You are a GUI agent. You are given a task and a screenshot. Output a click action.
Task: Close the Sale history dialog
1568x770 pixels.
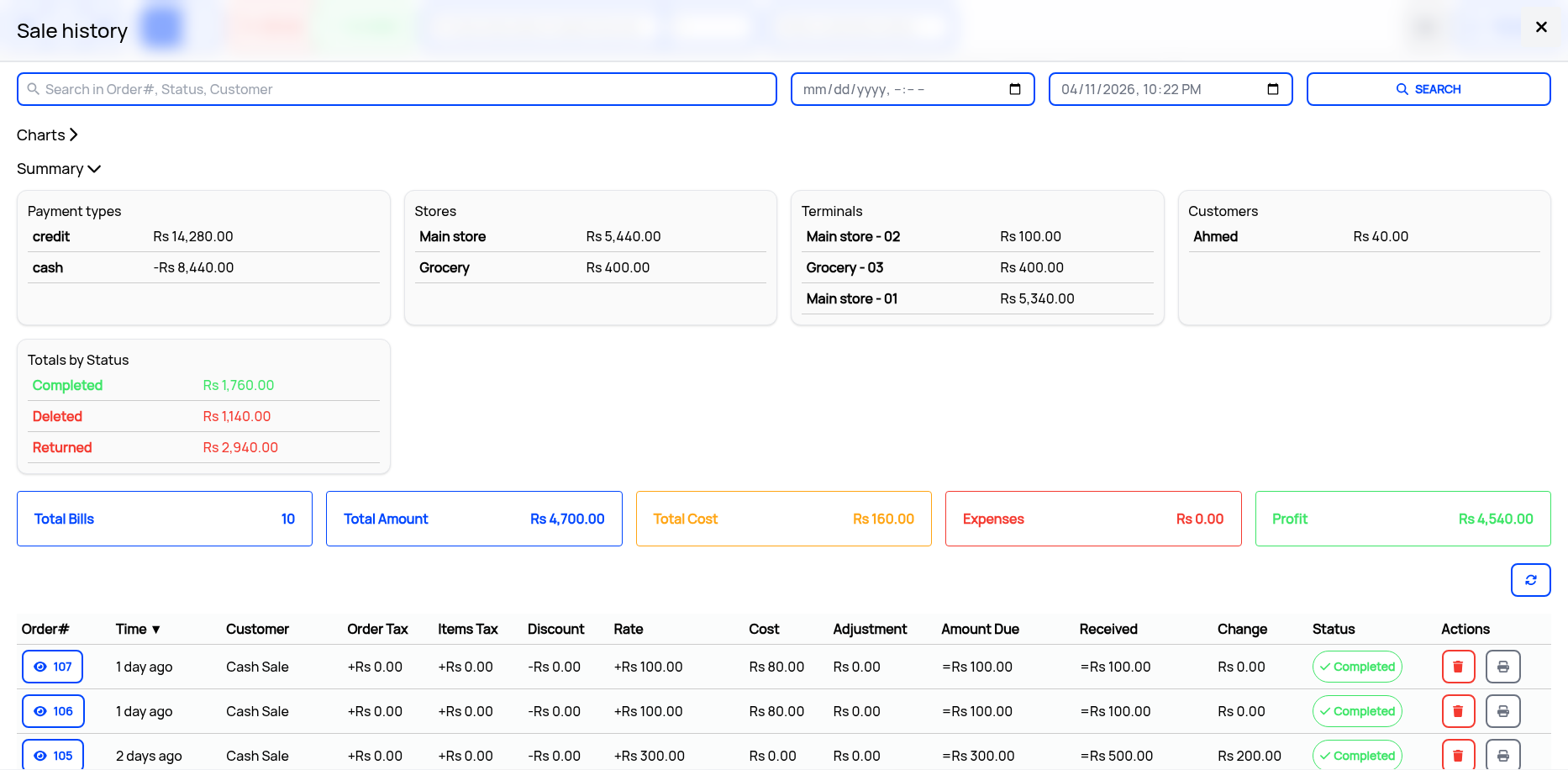tap(1541, 27)
